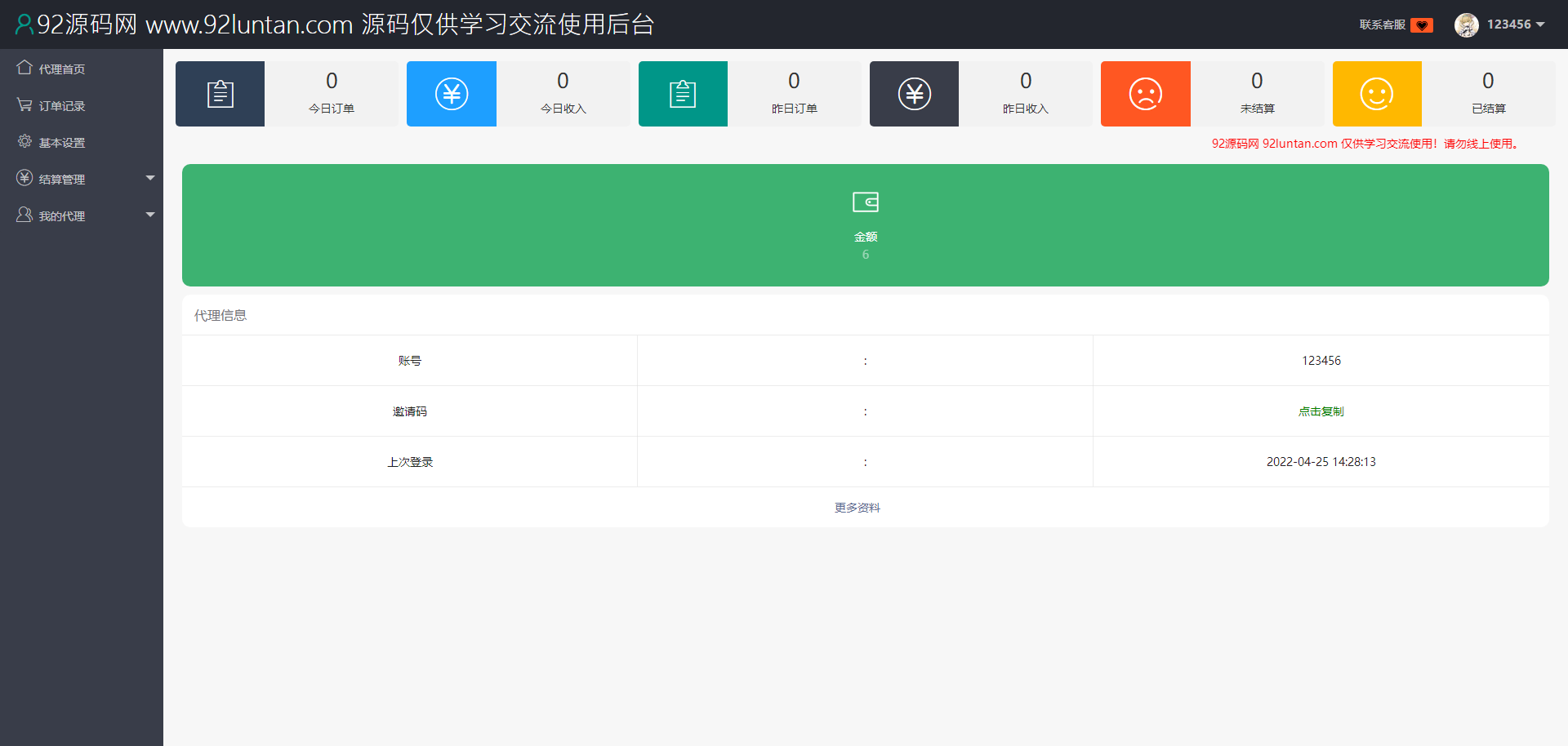Click the wallet icon above 金额
Screen dimensions: 1568x746
click(x=866, y=202)
